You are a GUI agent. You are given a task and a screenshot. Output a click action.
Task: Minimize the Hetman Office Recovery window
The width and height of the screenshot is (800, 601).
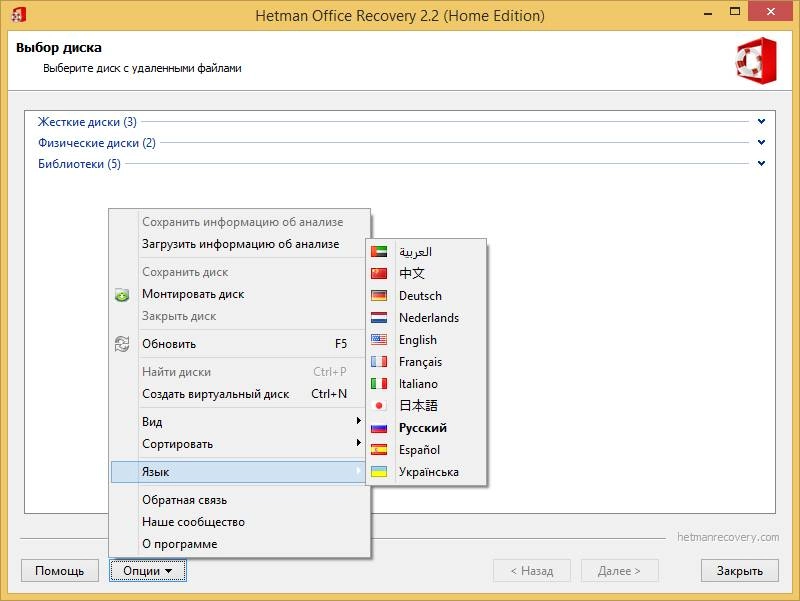[x=708, y=12]
